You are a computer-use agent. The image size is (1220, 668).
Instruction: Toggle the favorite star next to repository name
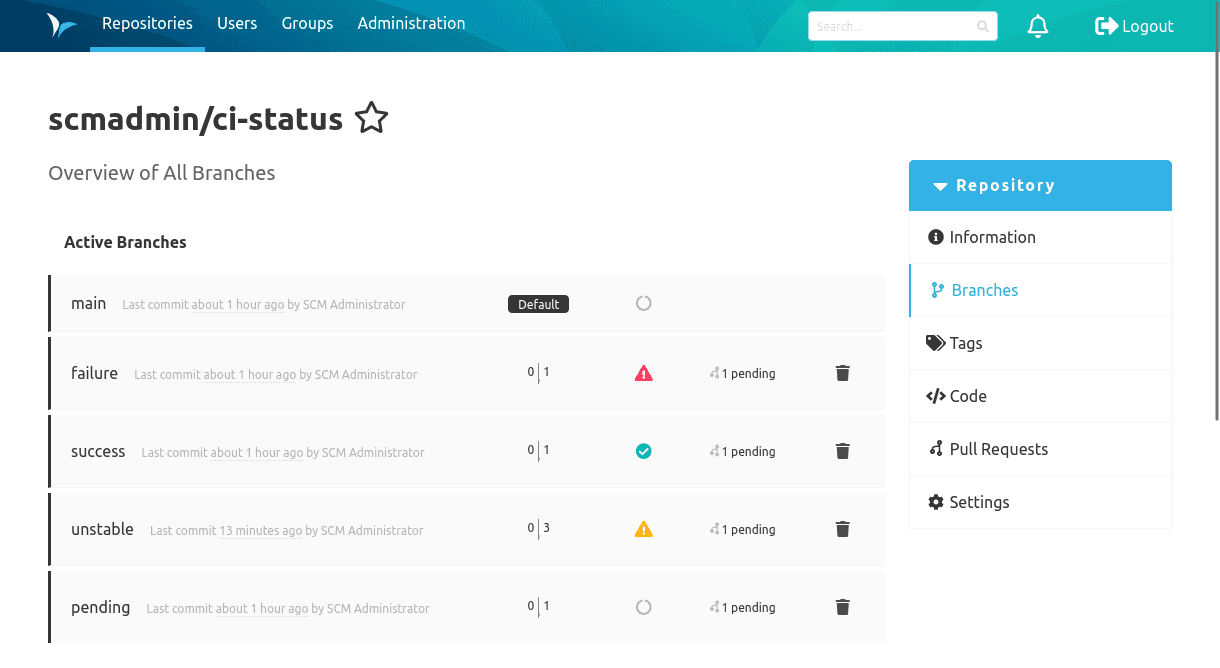pos(371,117)
